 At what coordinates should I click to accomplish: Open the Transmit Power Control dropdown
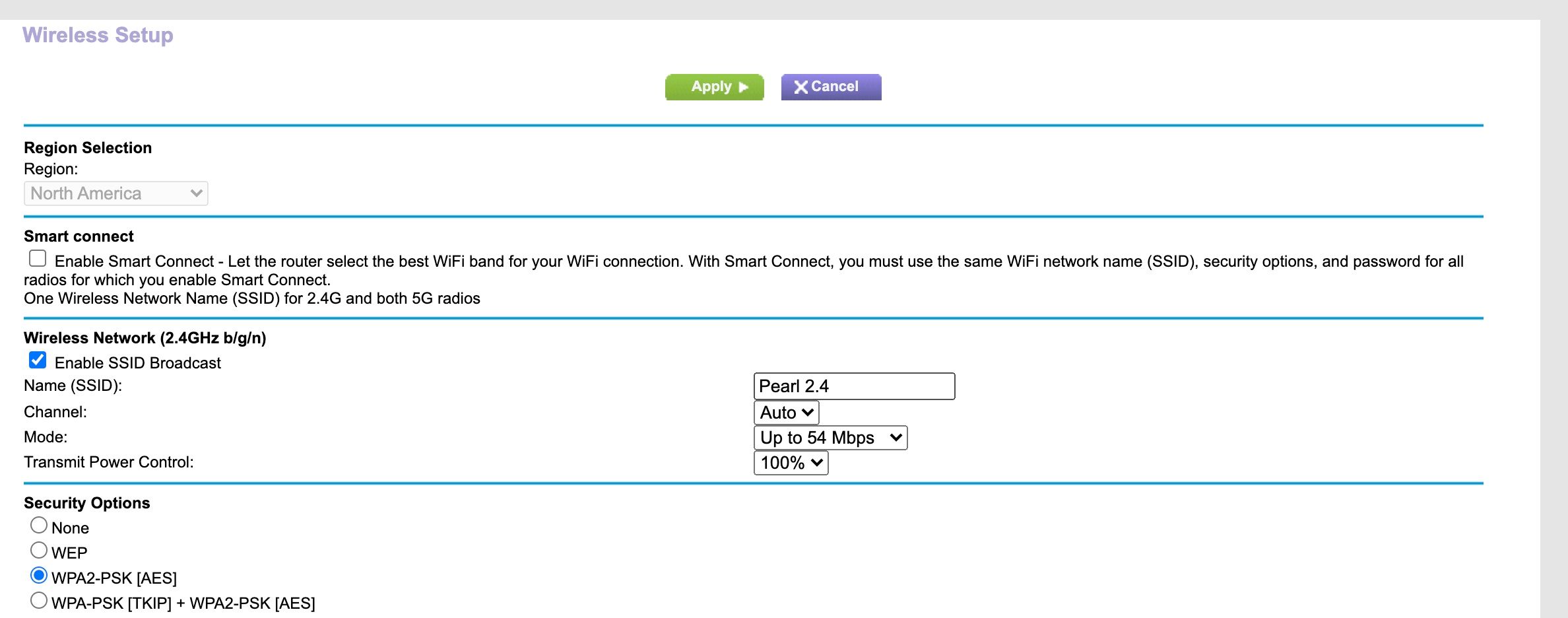pos(790,462)
